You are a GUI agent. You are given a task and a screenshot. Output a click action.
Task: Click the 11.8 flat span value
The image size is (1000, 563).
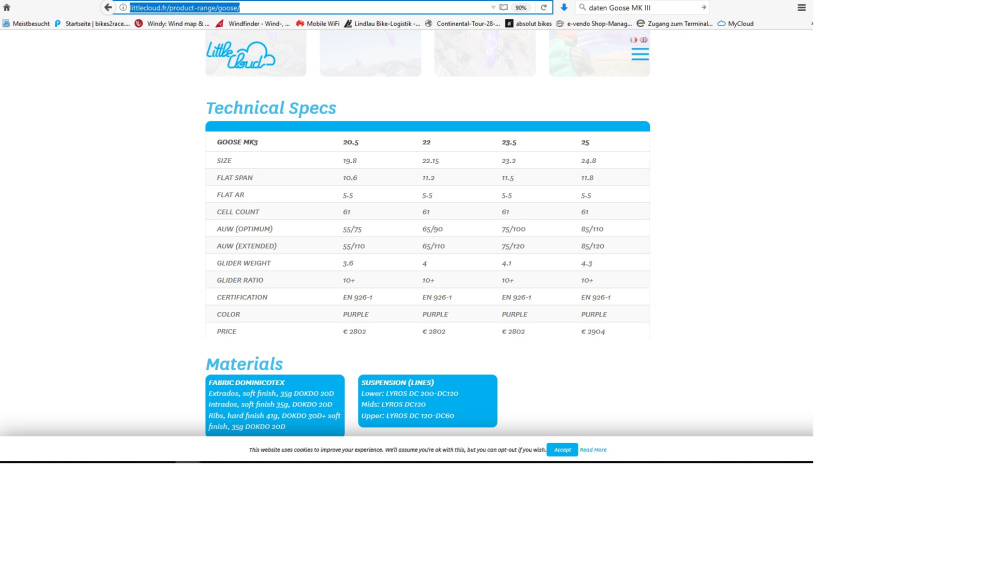point(587,178)
